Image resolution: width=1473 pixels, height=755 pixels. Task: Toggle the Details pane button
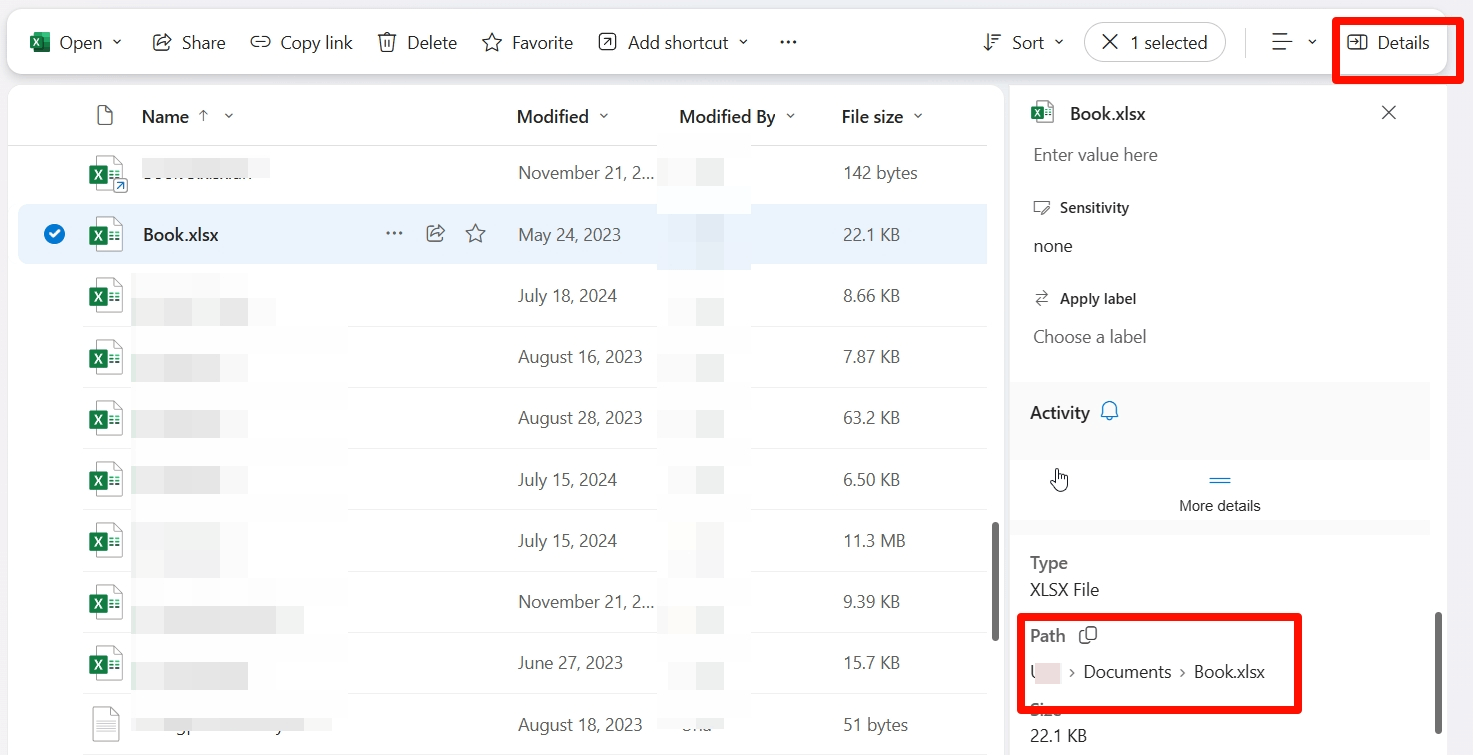coord(1388,42)
